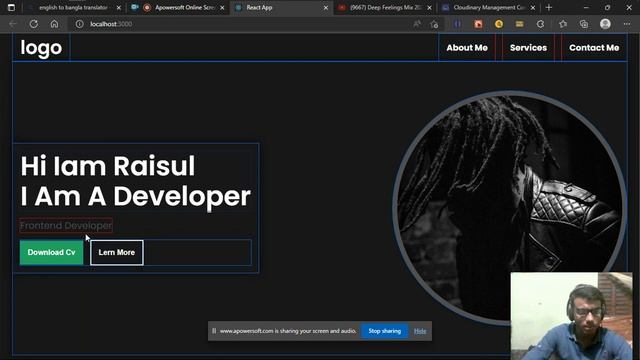
Task: Click the circular profile photo
Action: point(509,207)
